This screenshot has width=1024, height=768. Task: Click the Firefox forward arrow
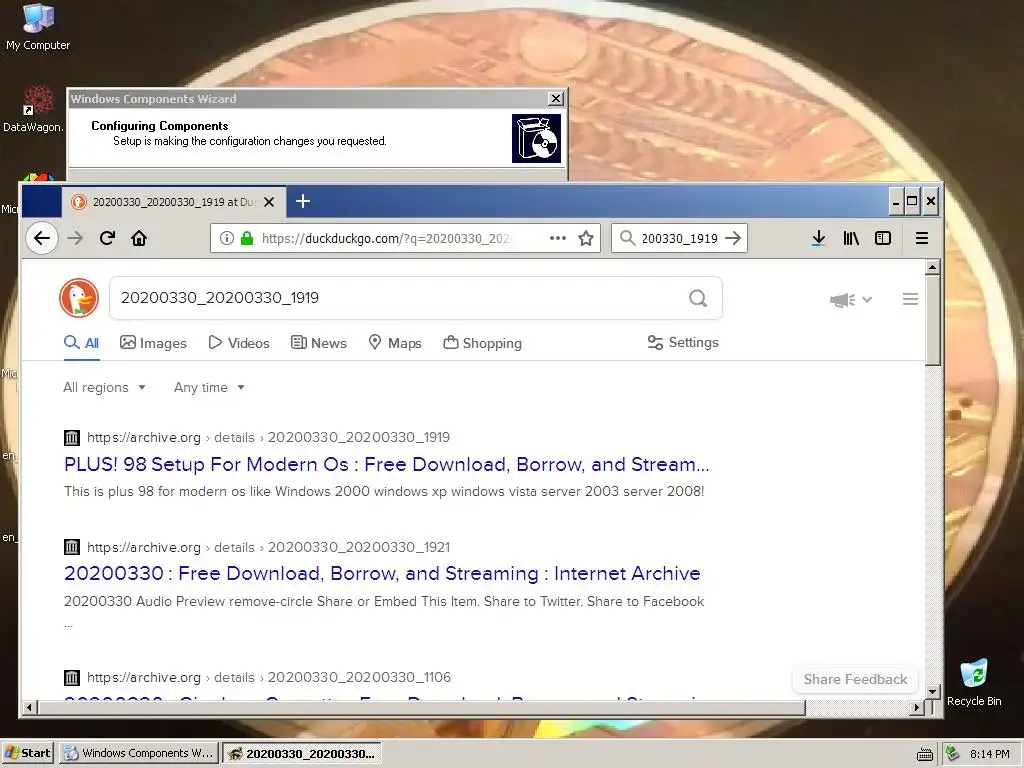pos(75,238)
